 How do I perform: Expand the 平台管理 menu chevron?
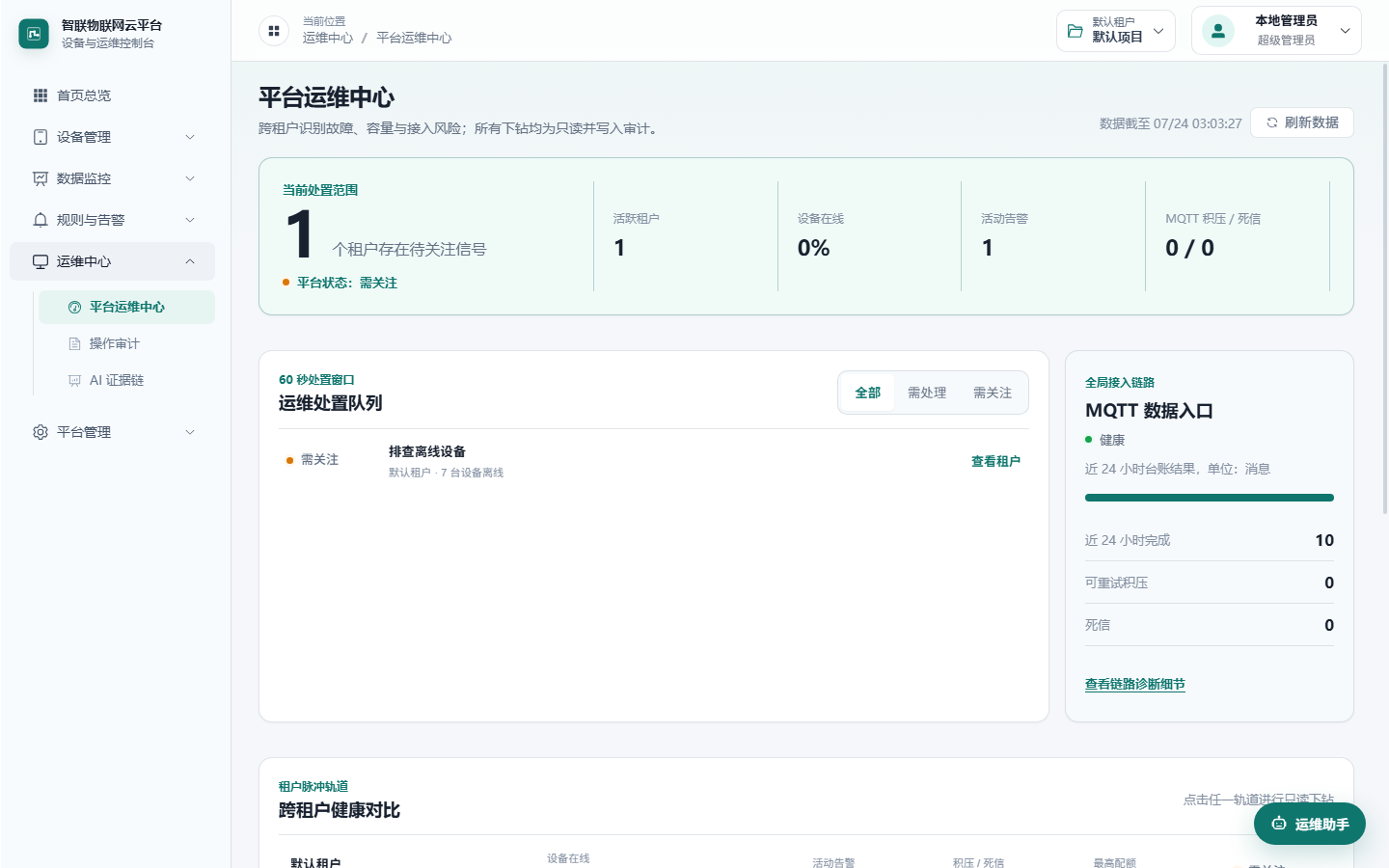pos(190,432)
